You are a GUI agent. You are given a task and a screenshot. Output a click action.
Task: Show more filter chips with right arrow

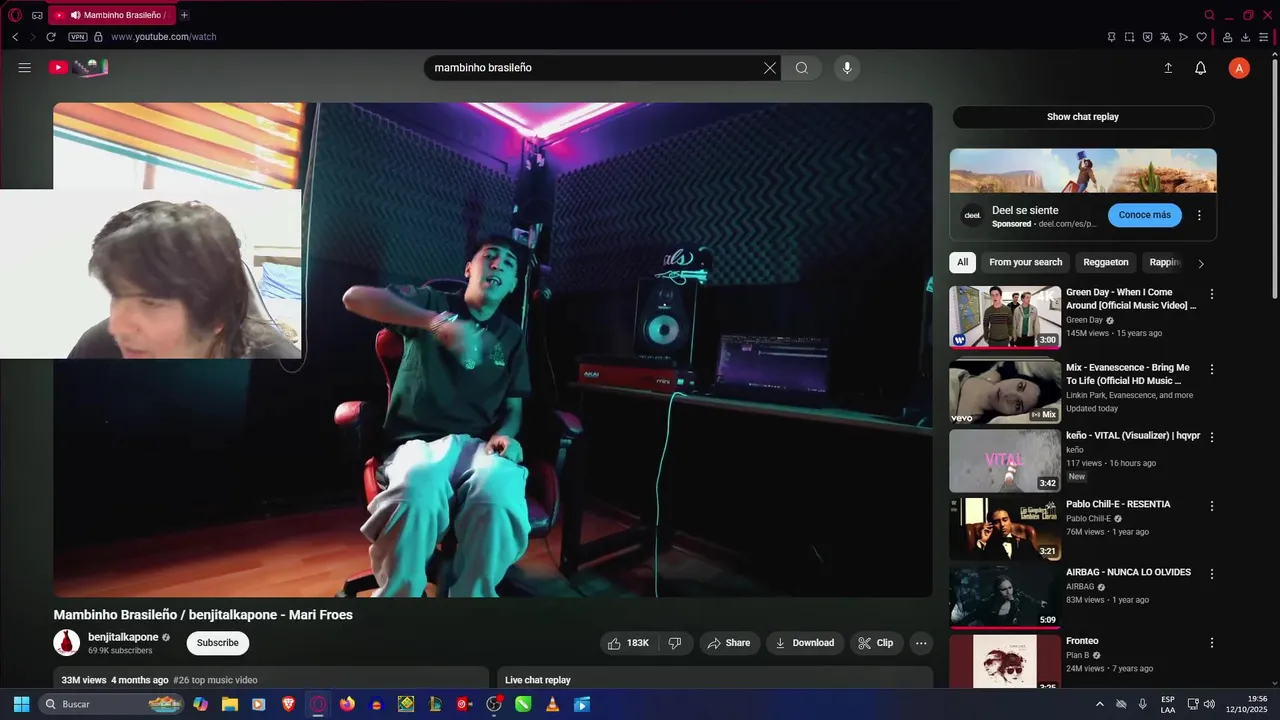pos(1201,263)
